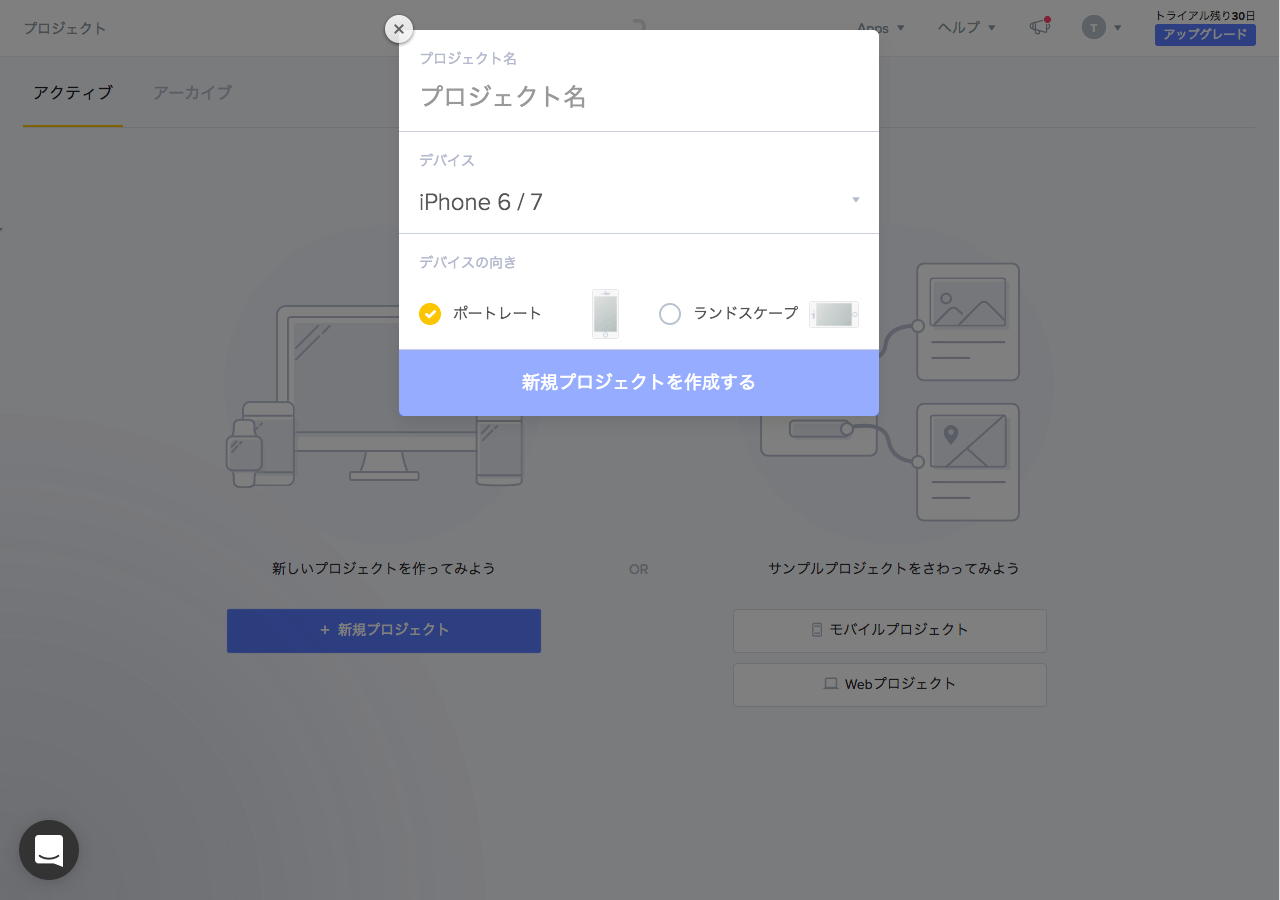
Task: Click the プロジェクト logo link
Action: coord(64,28)
